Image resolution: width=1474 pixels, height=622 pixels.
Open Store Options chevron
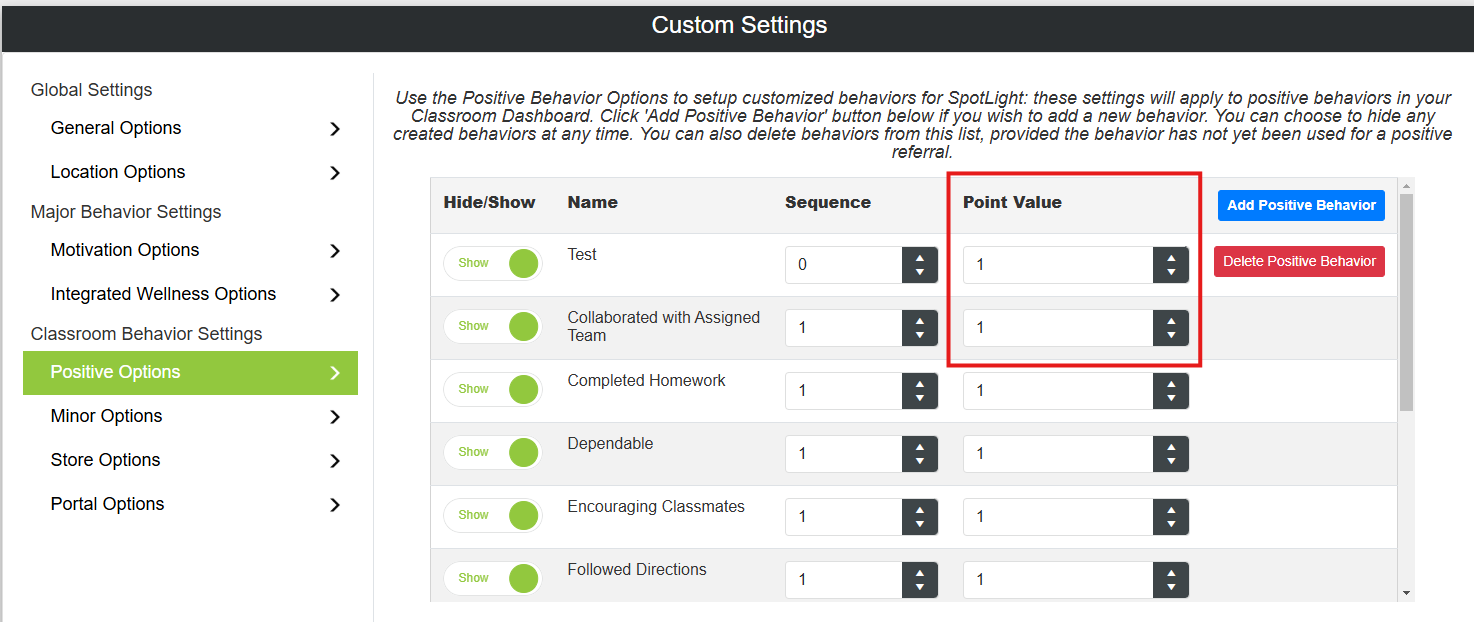(335, 461)
